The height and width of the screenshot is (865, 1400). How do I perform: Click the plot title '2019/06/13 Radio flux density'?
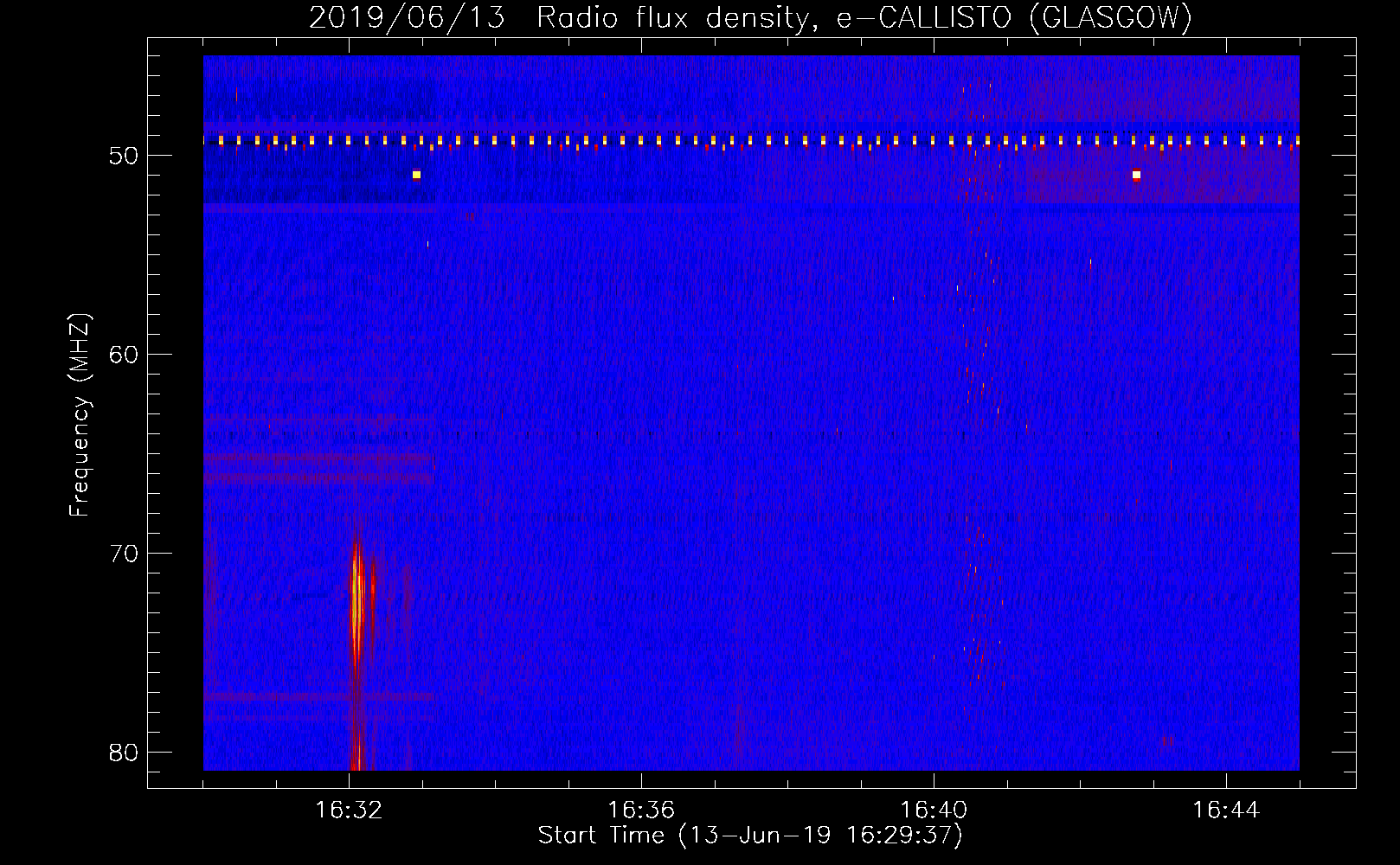(750, 17)
